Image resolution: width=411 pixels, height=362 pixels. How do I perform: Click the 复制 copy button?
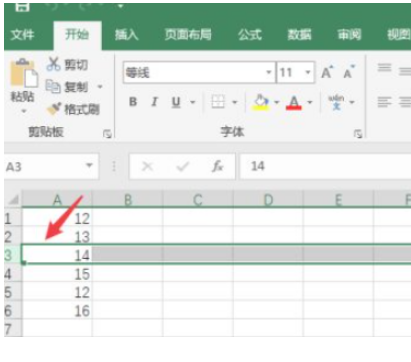coord(67,87)
